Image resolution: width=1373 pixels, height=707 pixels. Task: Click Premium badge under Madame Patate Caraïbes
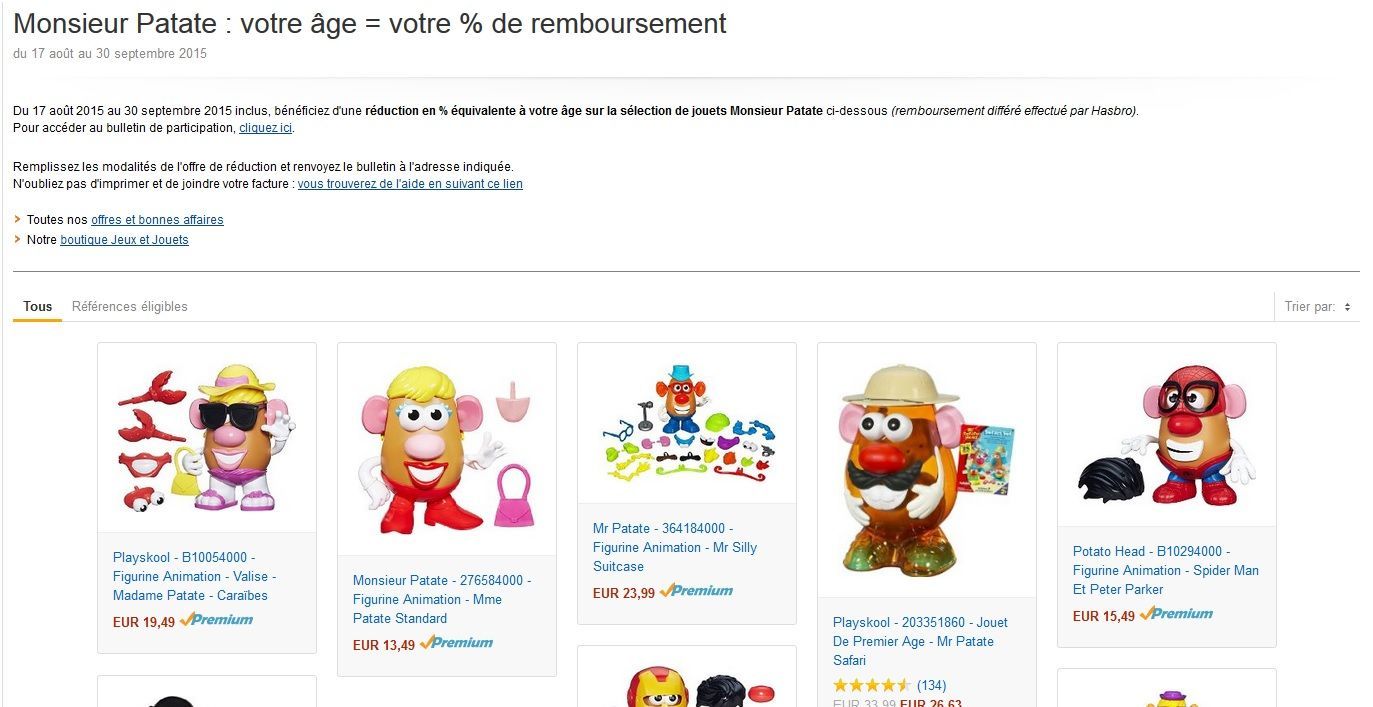(216, 620)
